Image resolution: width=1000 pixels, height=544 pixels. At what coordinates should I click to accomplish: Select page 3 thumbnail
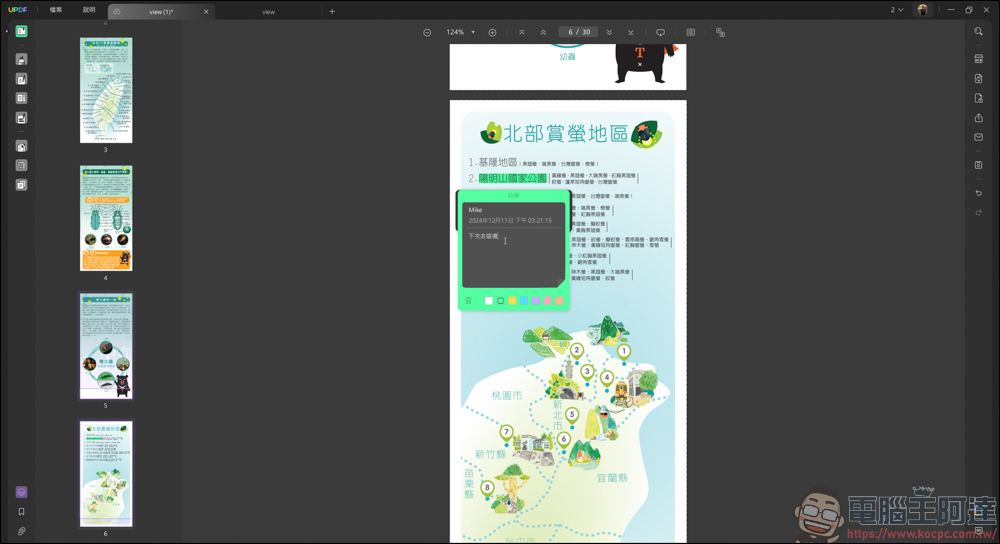click(106, 90)
